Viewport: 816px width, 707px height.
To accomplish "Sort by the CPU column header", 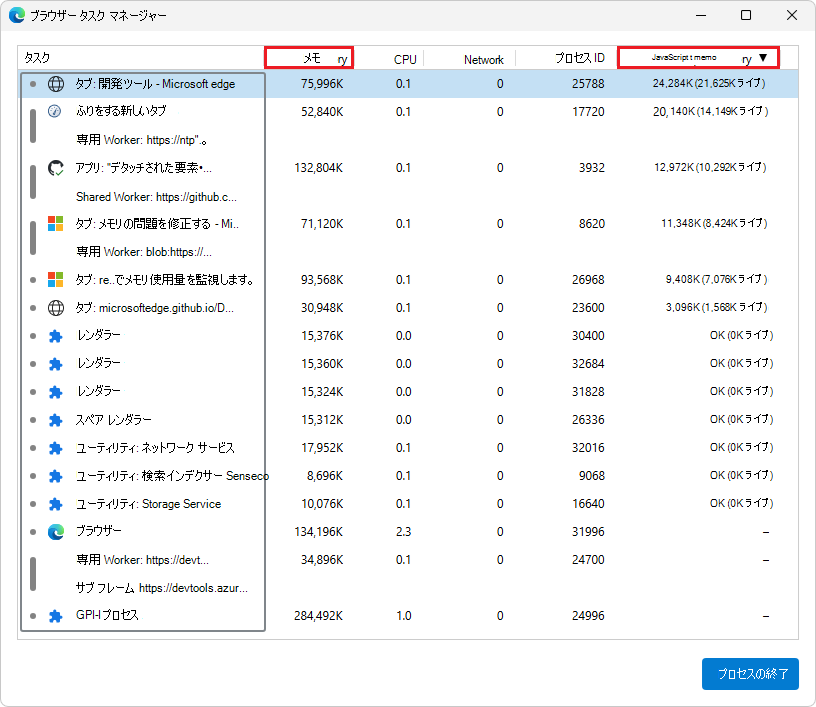I will [x=405, y=59].
